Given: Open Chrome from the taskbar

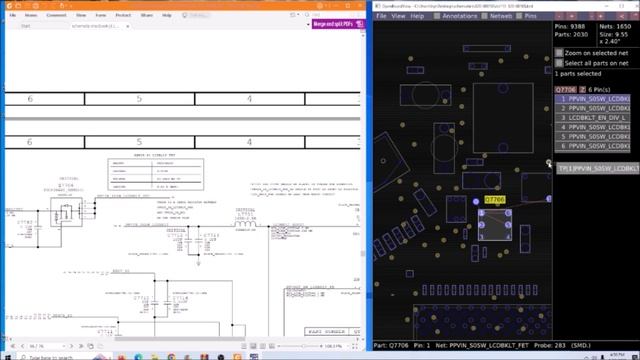Looking at the screenshot, I should [171, 357].
